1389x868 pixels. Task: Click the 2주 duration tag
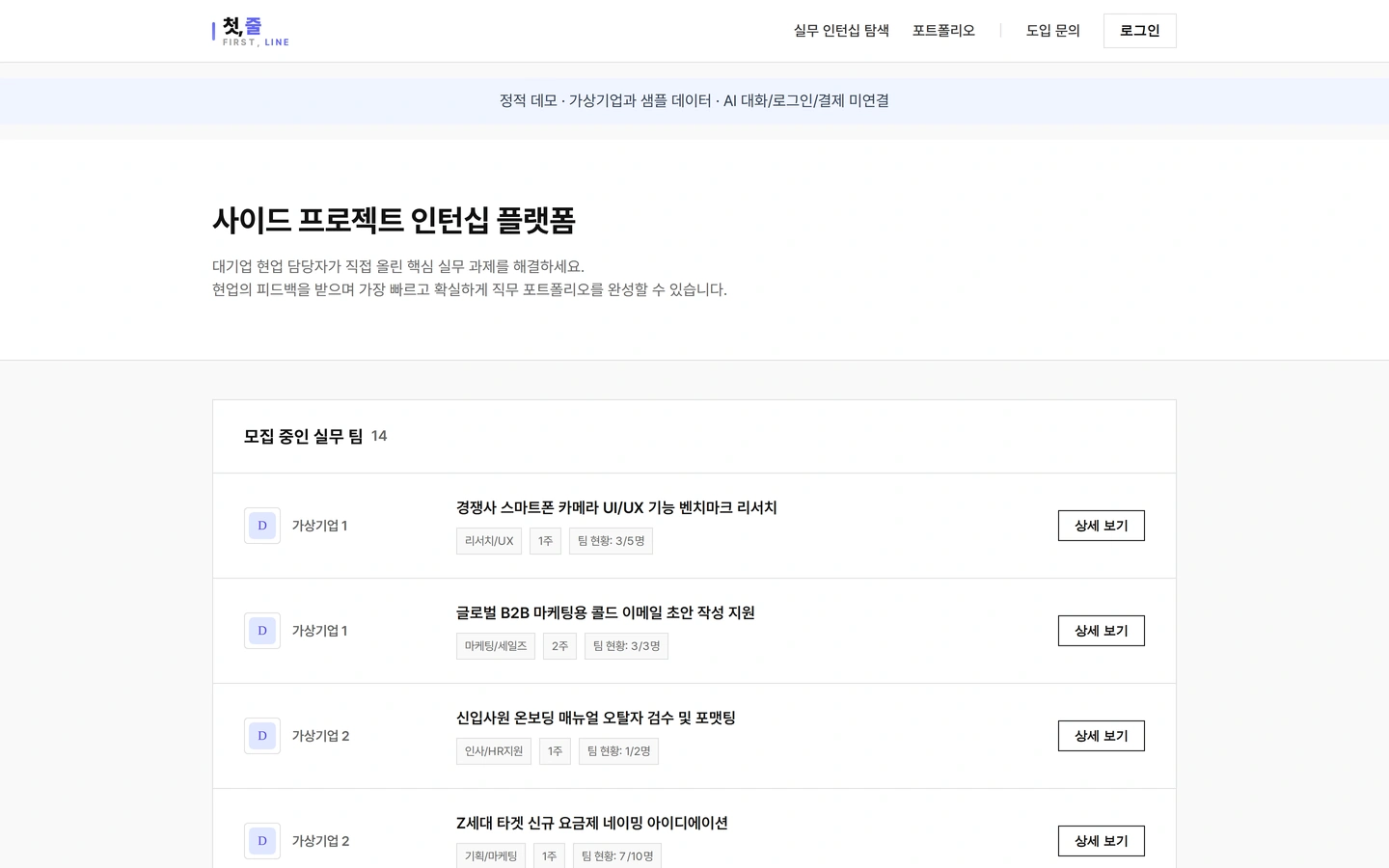click(x=559, y=646)
